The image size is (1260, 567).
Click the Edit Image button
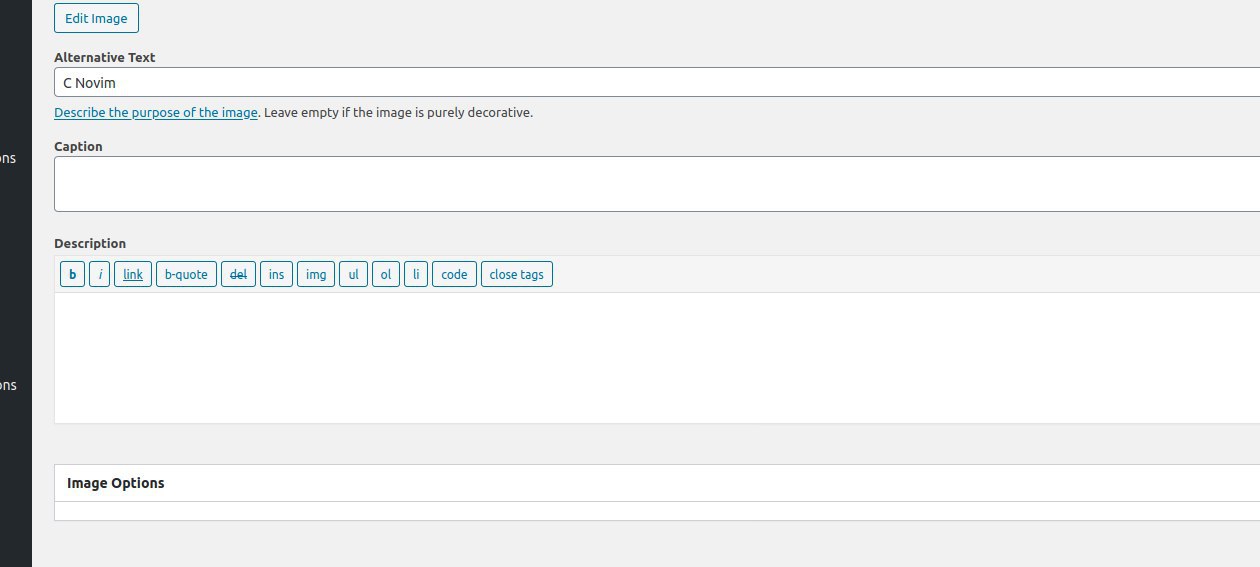(96, 18)
